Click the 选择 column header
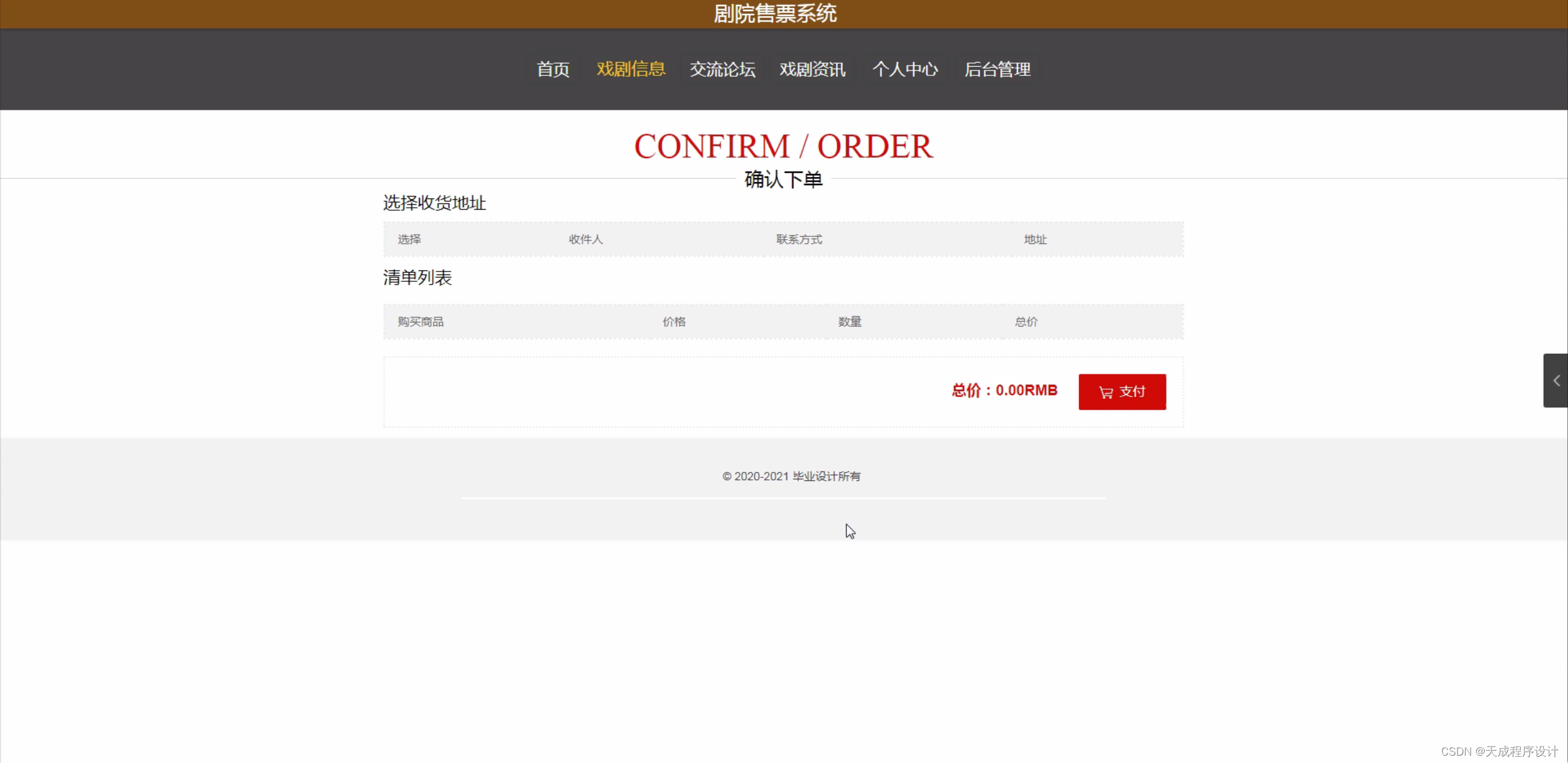 (x=409, y=240)
